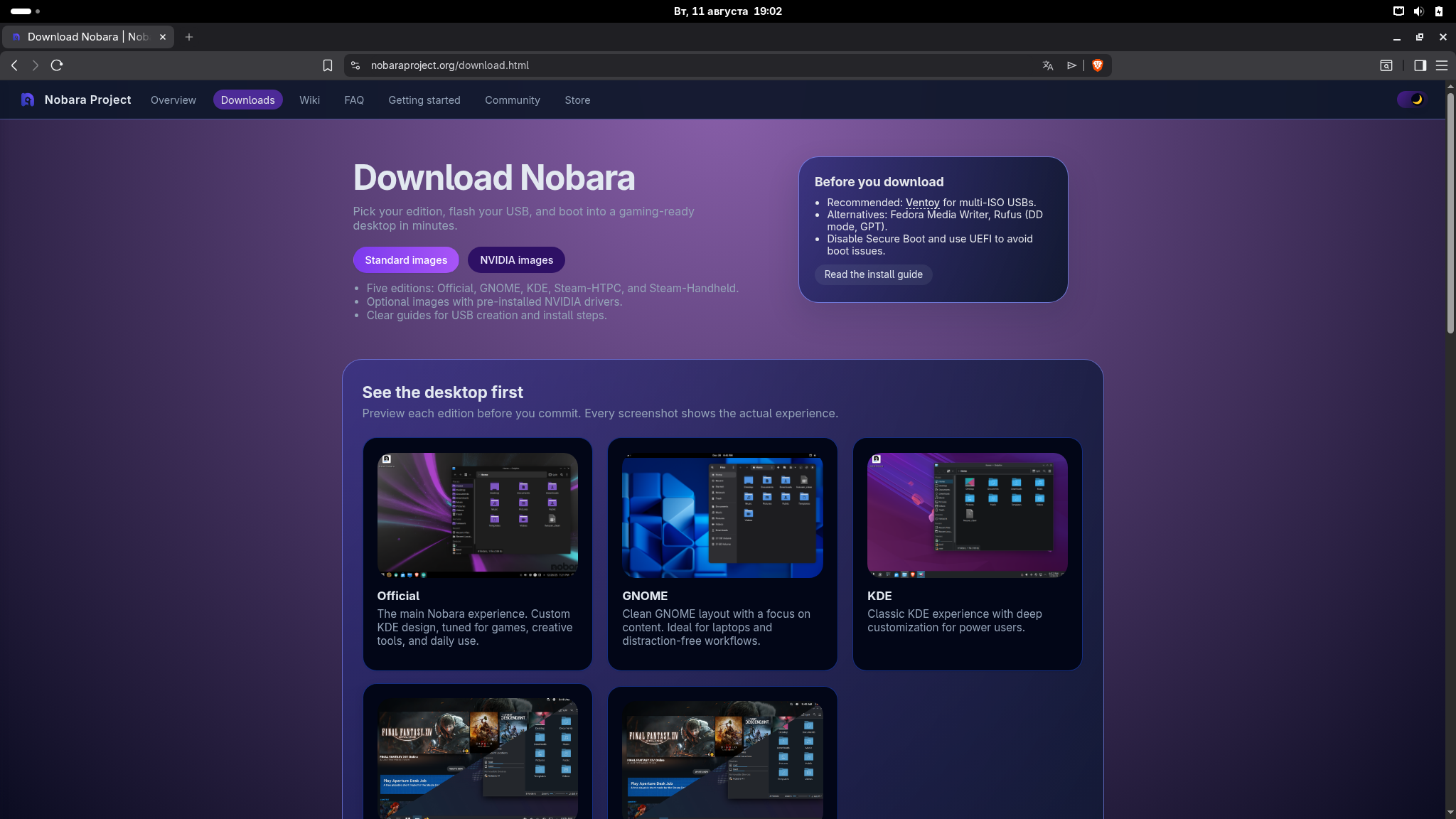1456x819 pixels.
Task: Open the clock showing 19:02
Action: tap(727, 11)
